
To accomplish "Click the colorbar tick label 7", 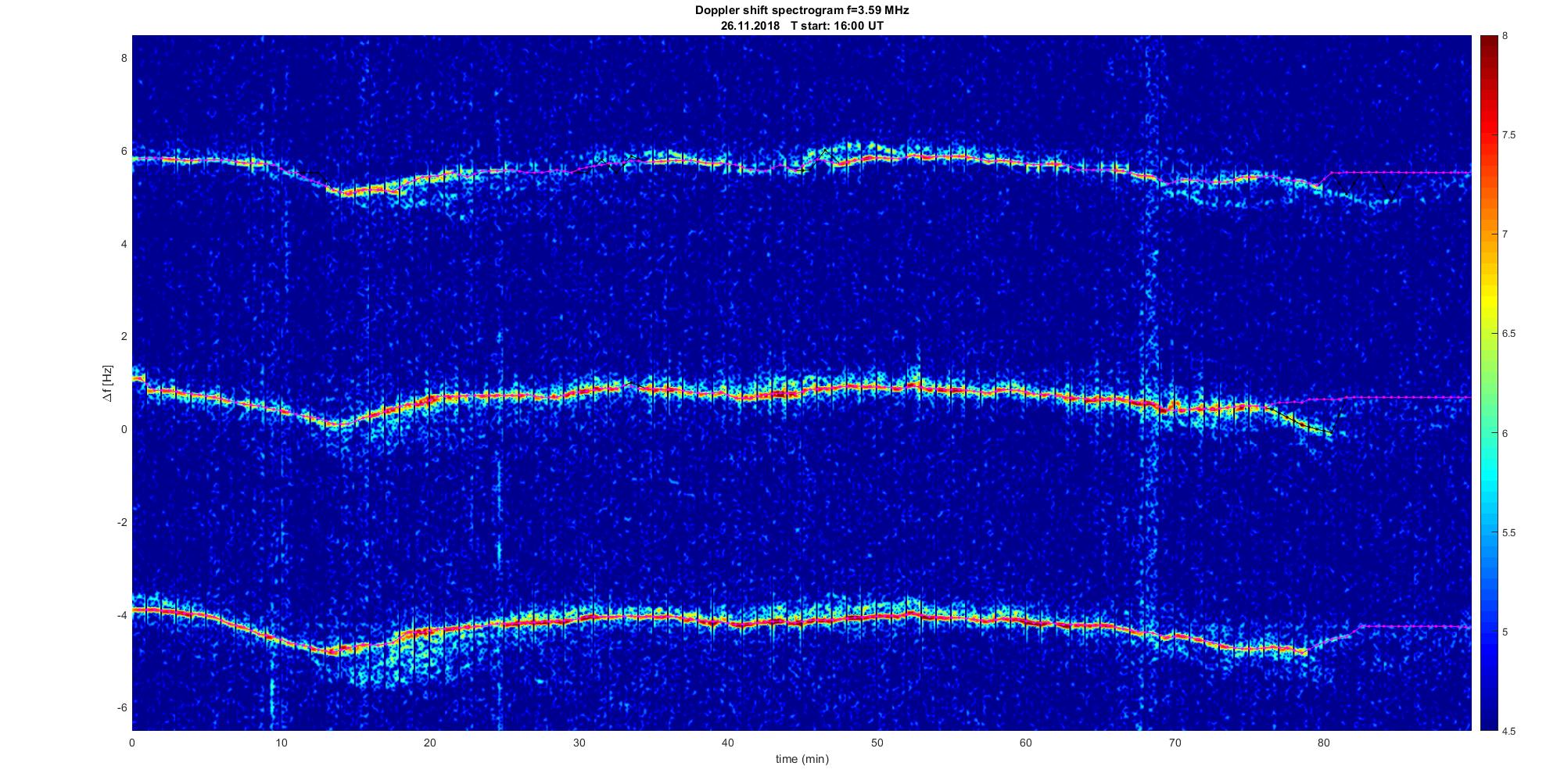I will [1505, 234].
